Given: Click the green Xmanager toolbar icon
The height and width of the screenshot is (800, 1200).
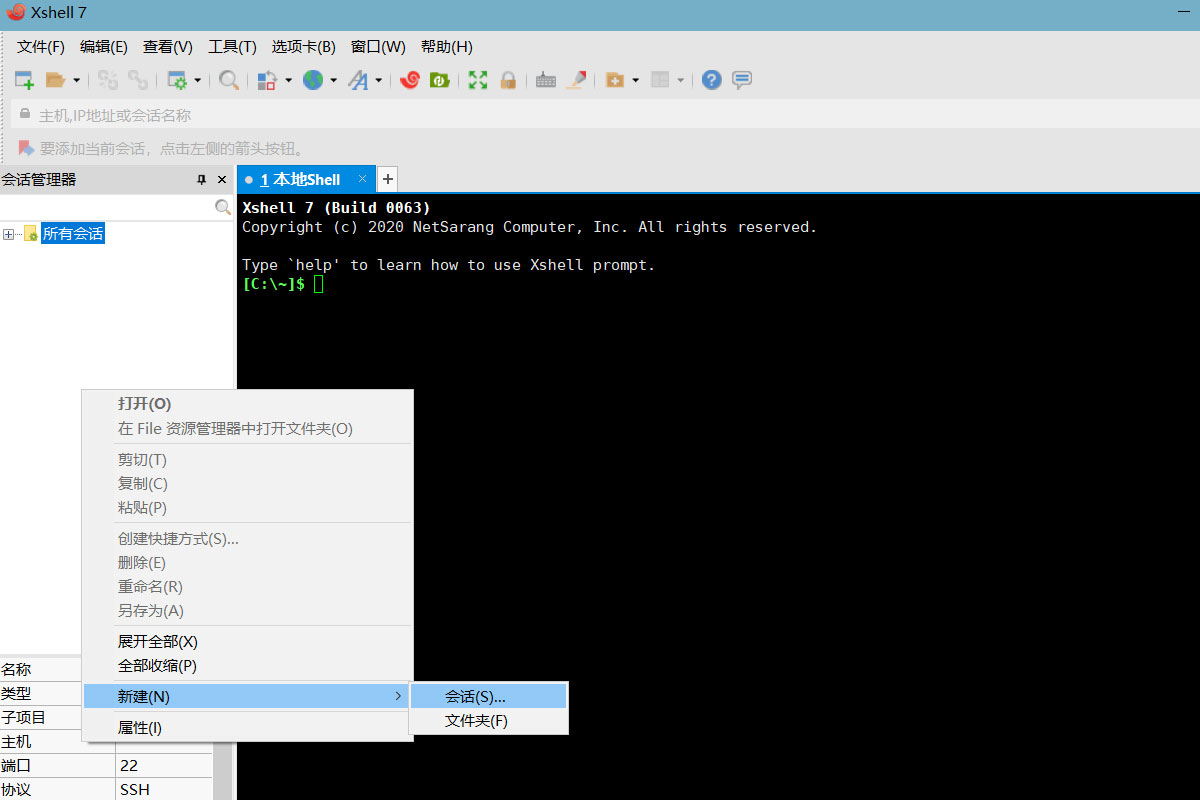Looking at the screenshot, I should tap(439, 80).
